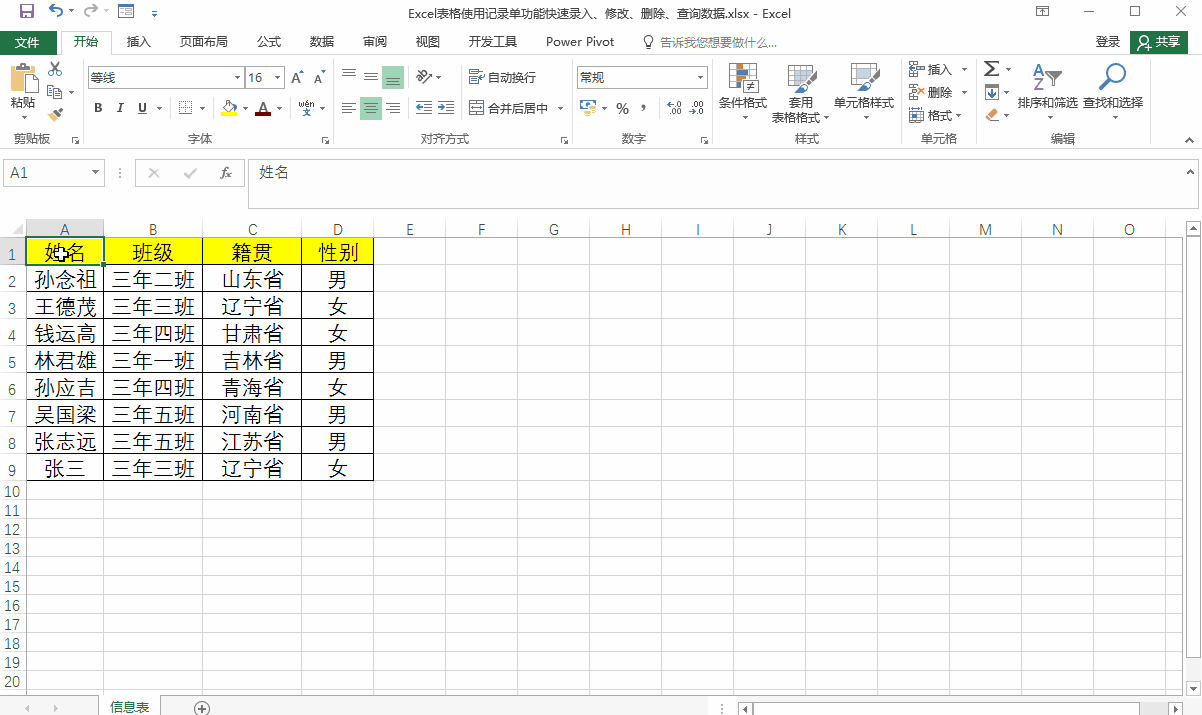1202x715 pixels.
Task: Increase indent of cell content
Action: (447, 108)
